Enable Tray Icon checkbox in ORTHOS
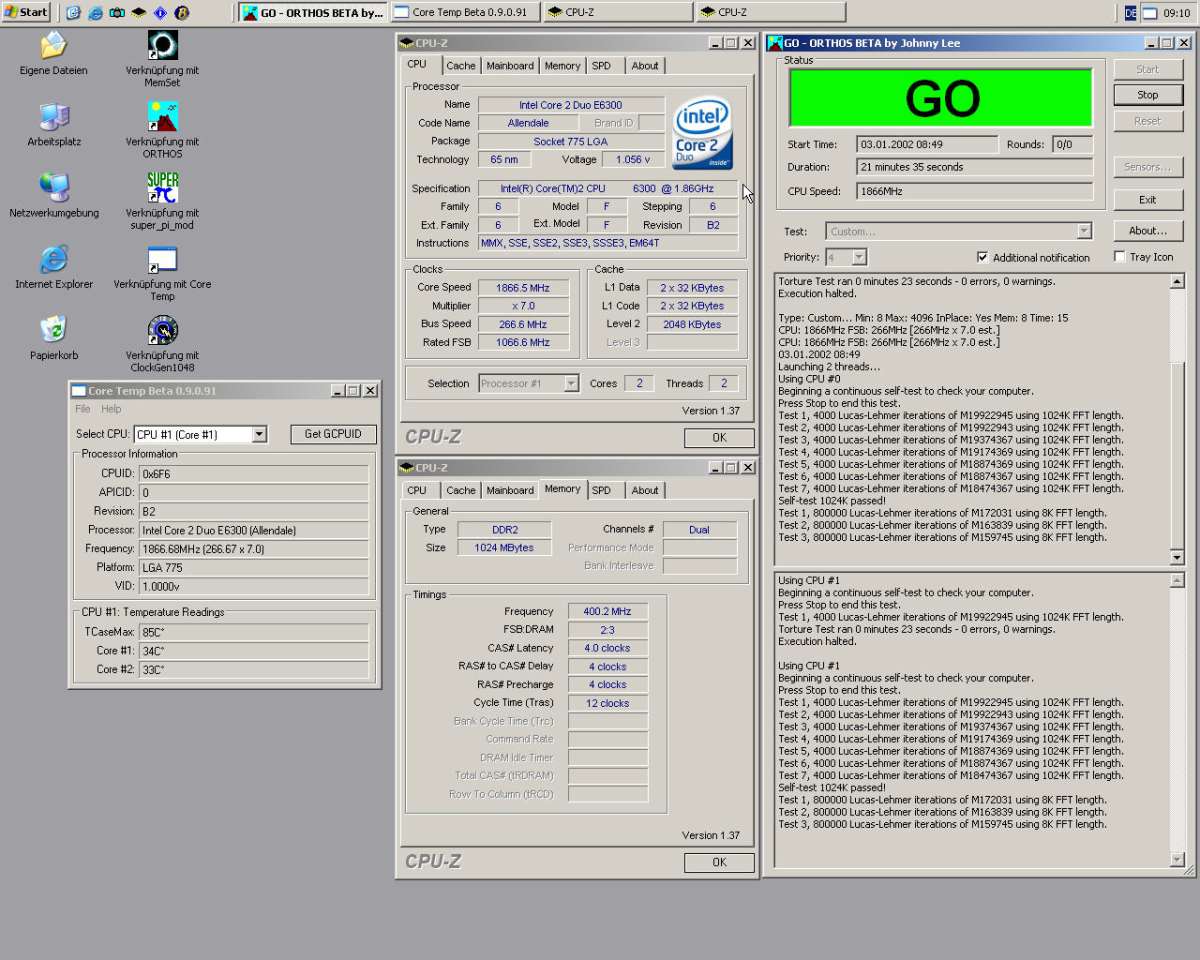 [1120, 257]
